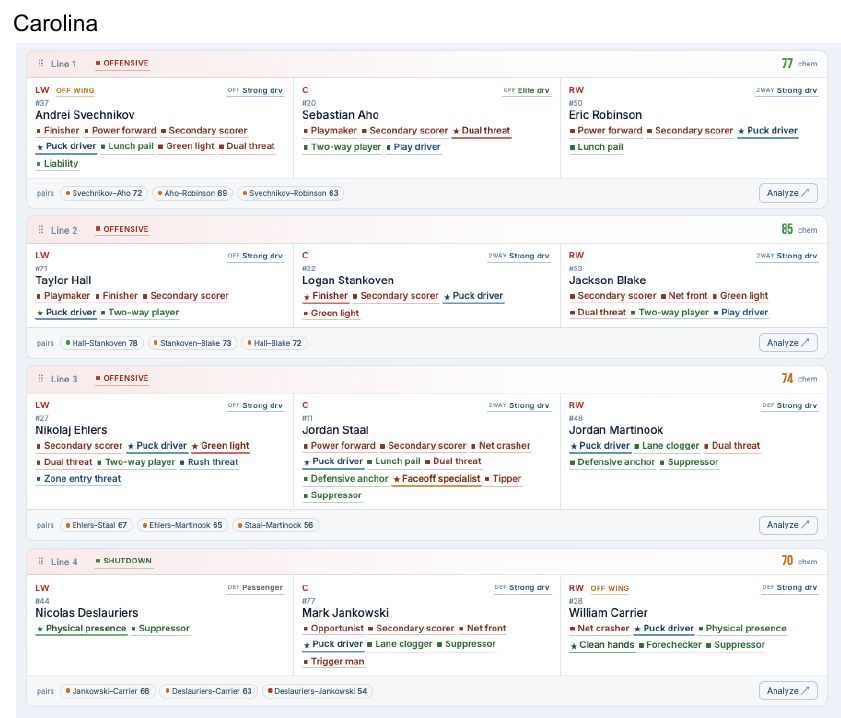Click player name Andrei Svechnikov
Image resolution: width=841 pixels, height=718 pixels.
(85, 115)
